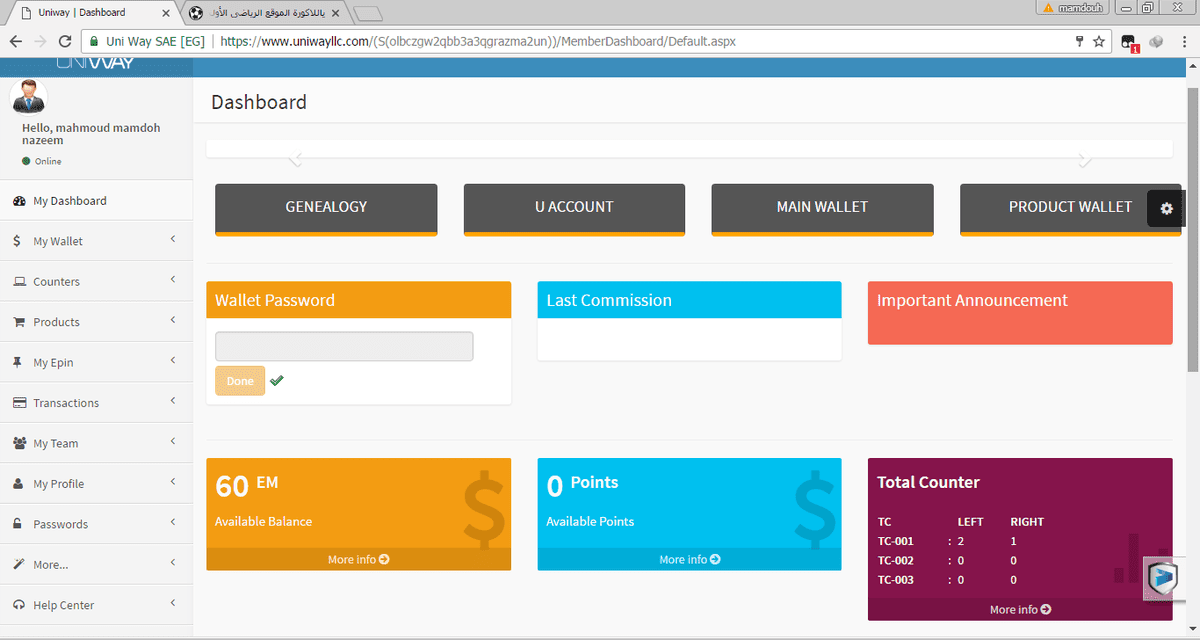1200x640 pixels.
Task: Click the My Epin pin icon
Action: point(16,361)
